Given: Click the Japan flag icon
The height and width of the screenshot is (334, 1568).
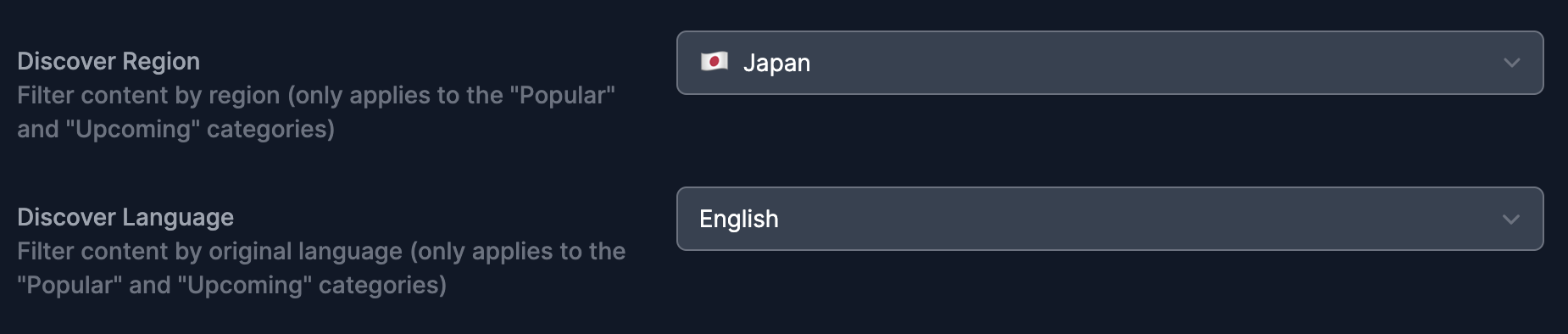Looking at the screenshot, I should point(714,62).
